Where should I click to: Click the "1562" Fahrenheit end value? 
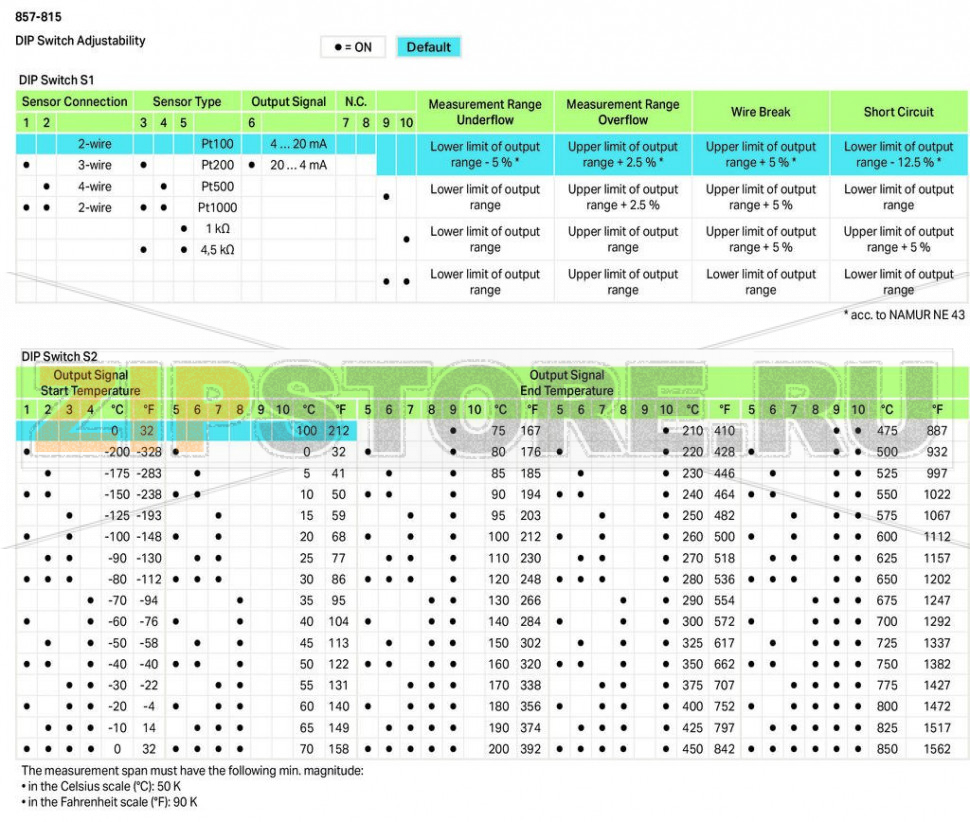(x=937, y=749)
